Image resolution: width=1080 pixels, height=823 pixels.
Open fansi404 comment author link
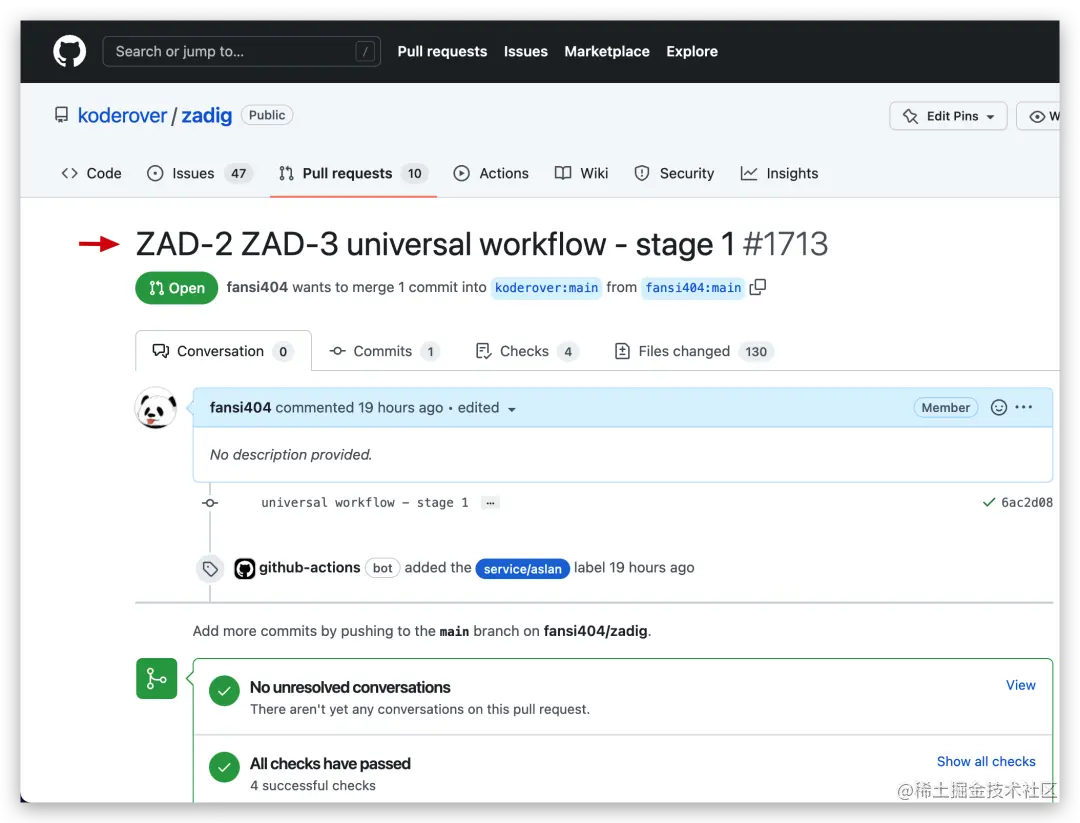pyautogui.click(x=240, y=408)
